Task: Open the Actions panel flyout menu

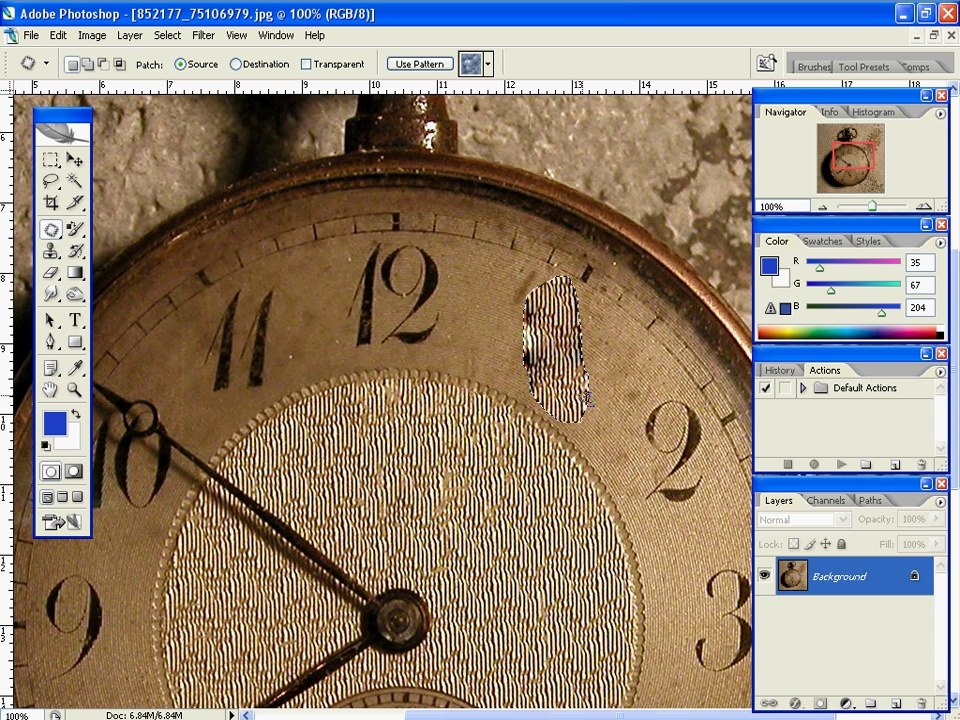Action: tap(940, 372)
